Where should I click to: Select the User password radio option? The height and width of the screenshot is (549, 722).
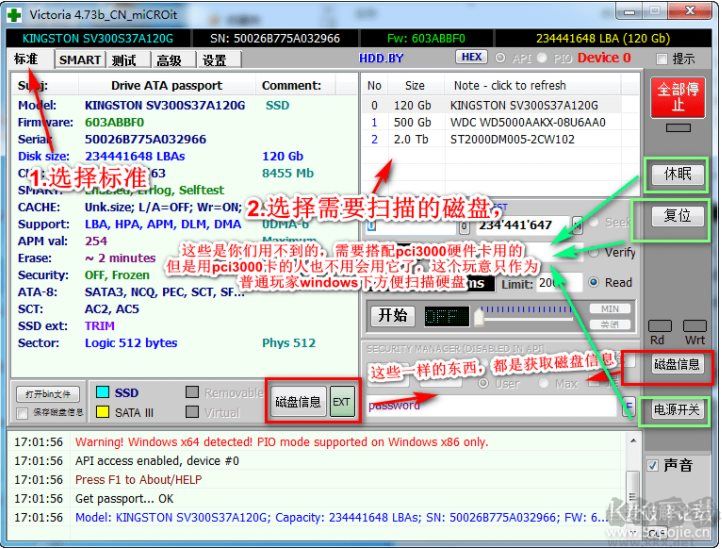click(x=483, y=383)
